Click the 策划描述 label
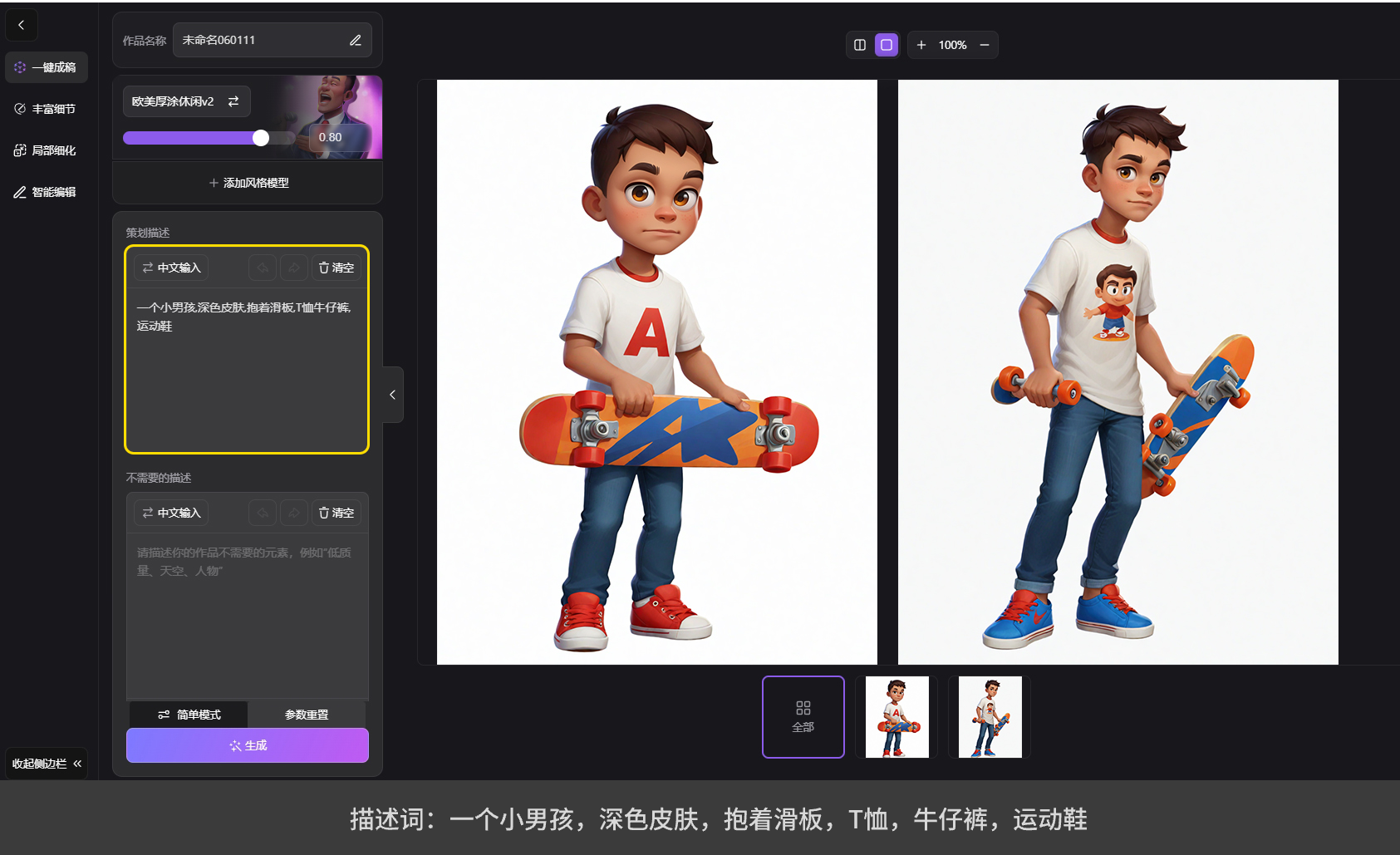 coord(148,233)
